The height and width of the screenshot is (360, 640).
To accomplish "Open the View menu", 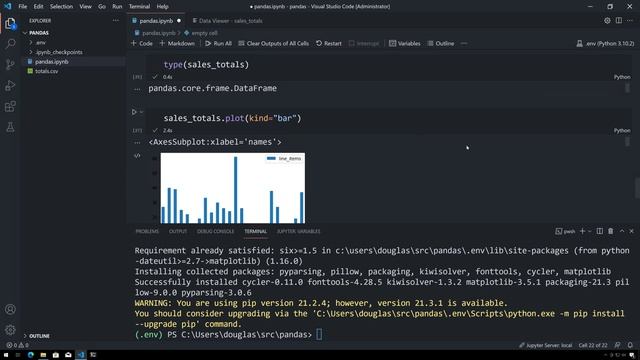I will coord(85,7).
